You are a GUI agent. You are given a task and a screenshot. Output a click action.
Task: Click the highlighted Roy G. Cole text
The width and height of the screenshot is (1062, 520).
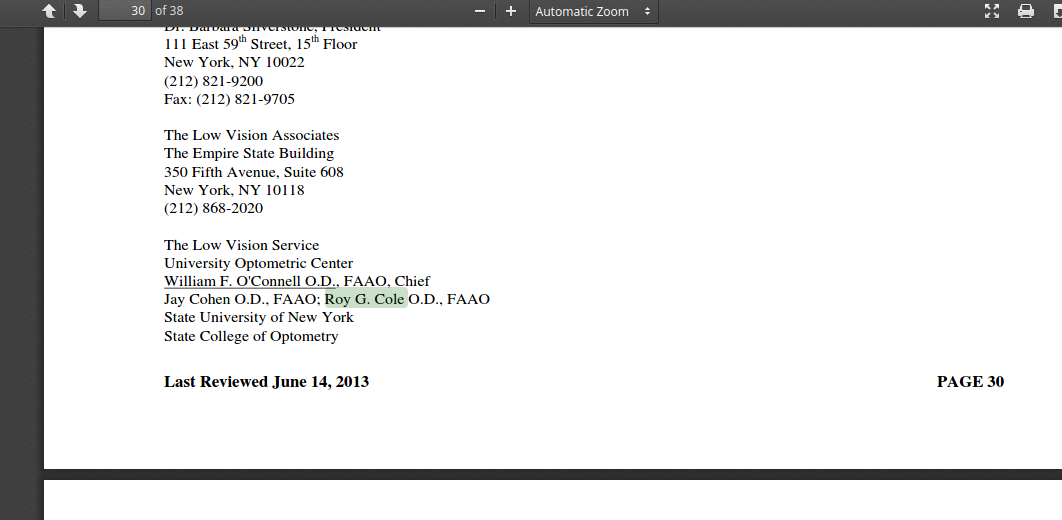[366, 299]
